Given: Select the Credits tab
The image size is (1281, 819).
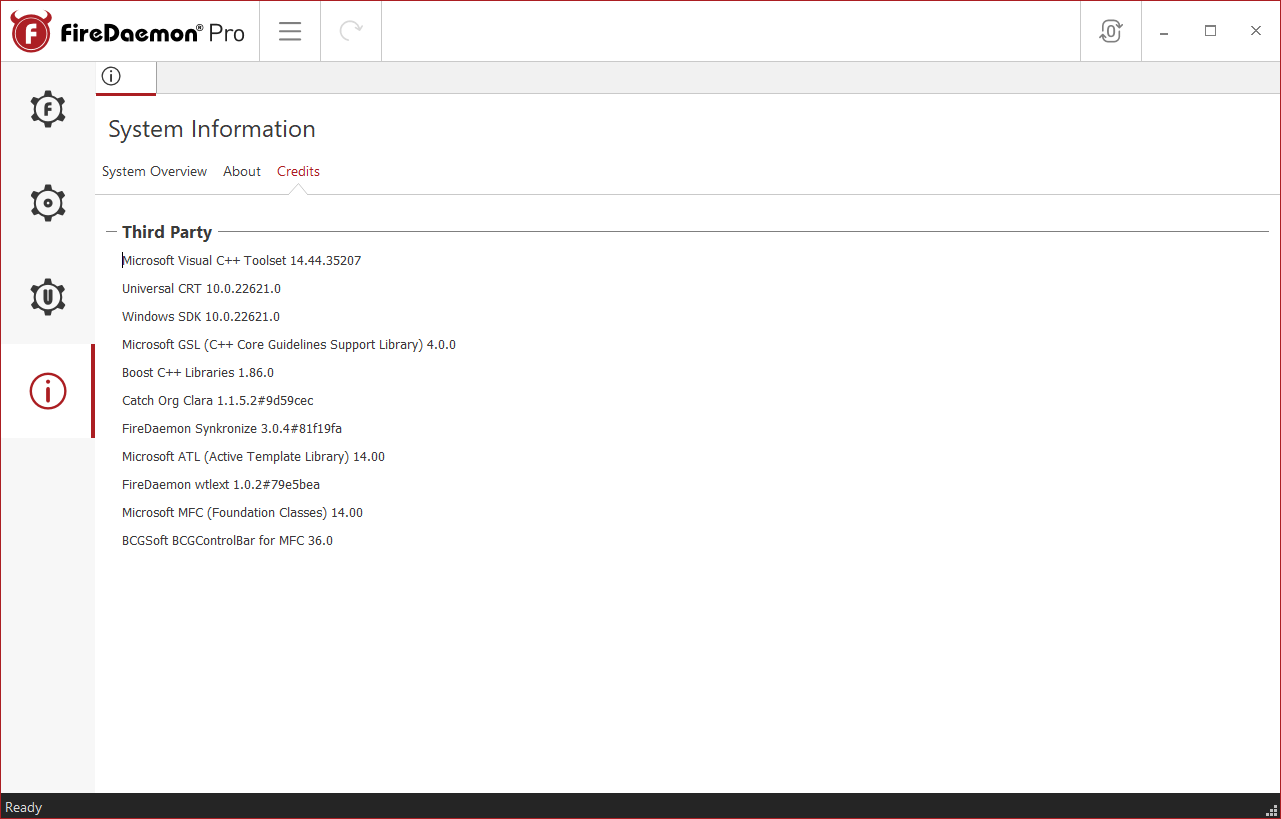Looking at the screenshot, I should coord(298,172).
